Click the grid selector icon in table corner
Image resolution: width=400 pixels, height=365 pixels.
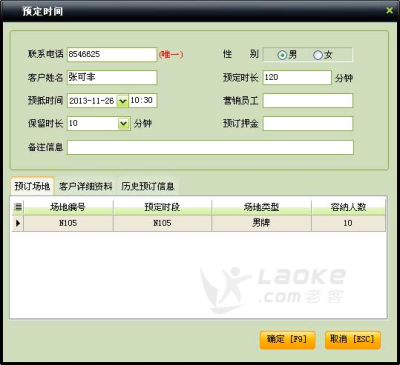(18, 207)
